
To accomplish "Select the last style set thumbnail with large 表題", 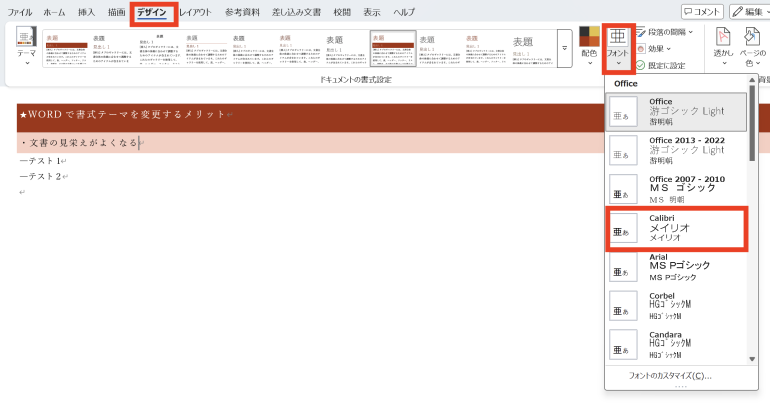I will [x=532, y=49].
